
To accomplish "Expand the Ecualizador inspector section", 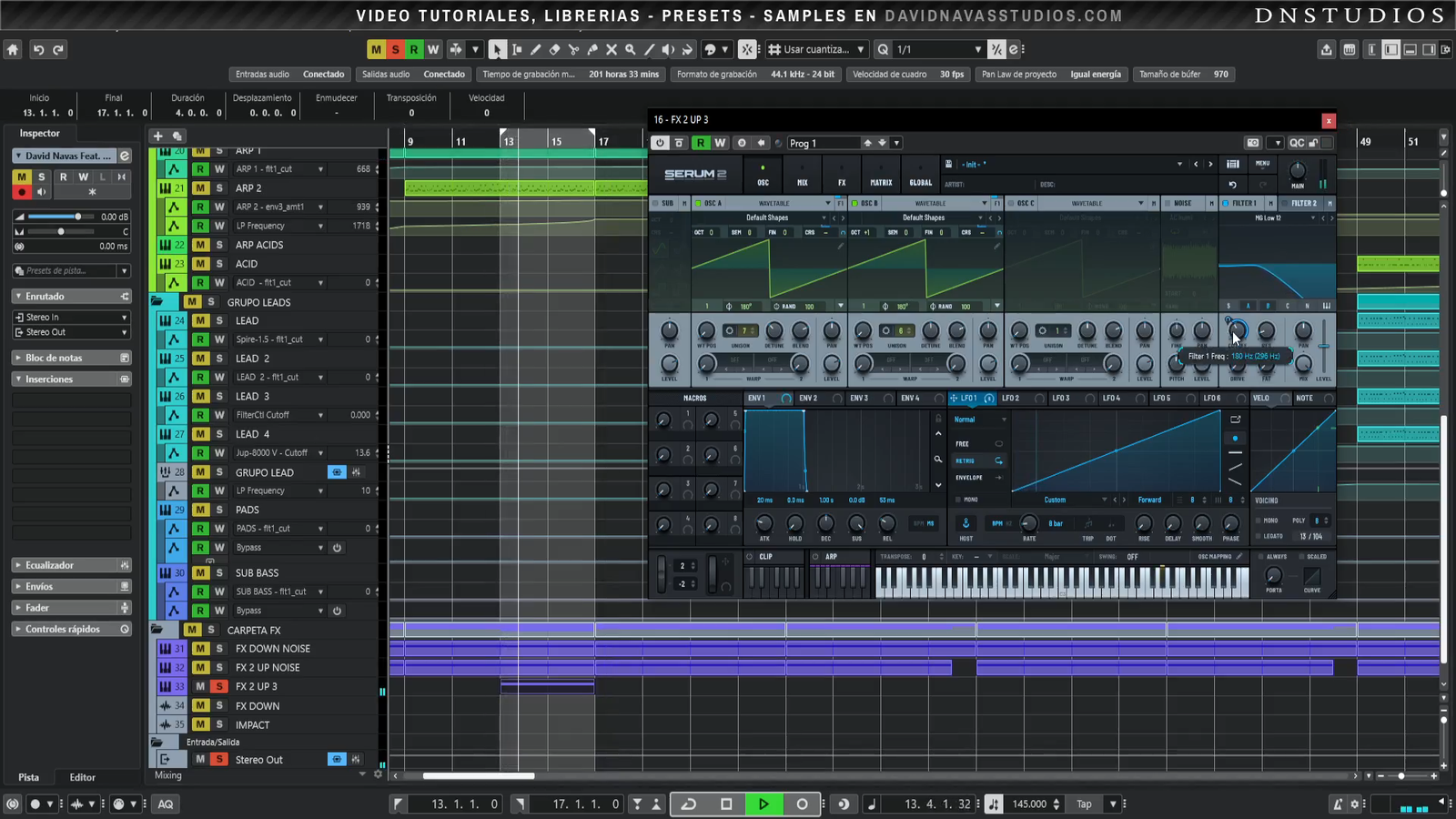I will pyautogui.click(x=49, y=565).
